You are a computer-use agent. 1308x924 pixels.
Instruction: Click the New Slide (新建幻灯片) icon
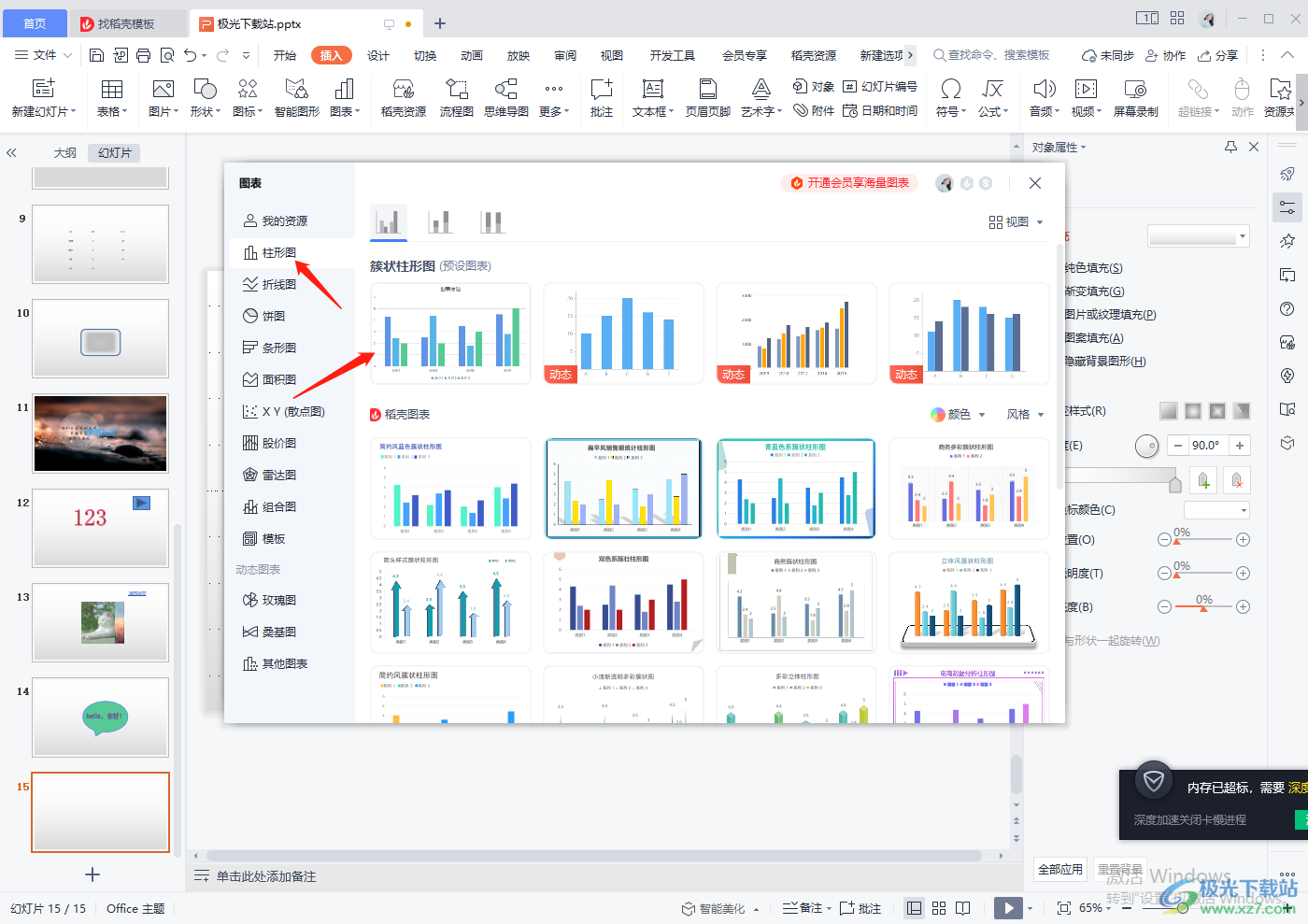pos(43,89)
